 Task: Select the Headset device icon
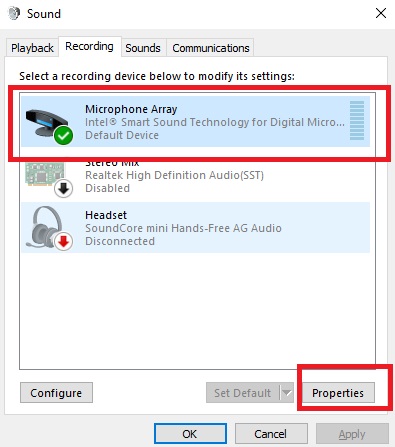(x=47, y=227)
